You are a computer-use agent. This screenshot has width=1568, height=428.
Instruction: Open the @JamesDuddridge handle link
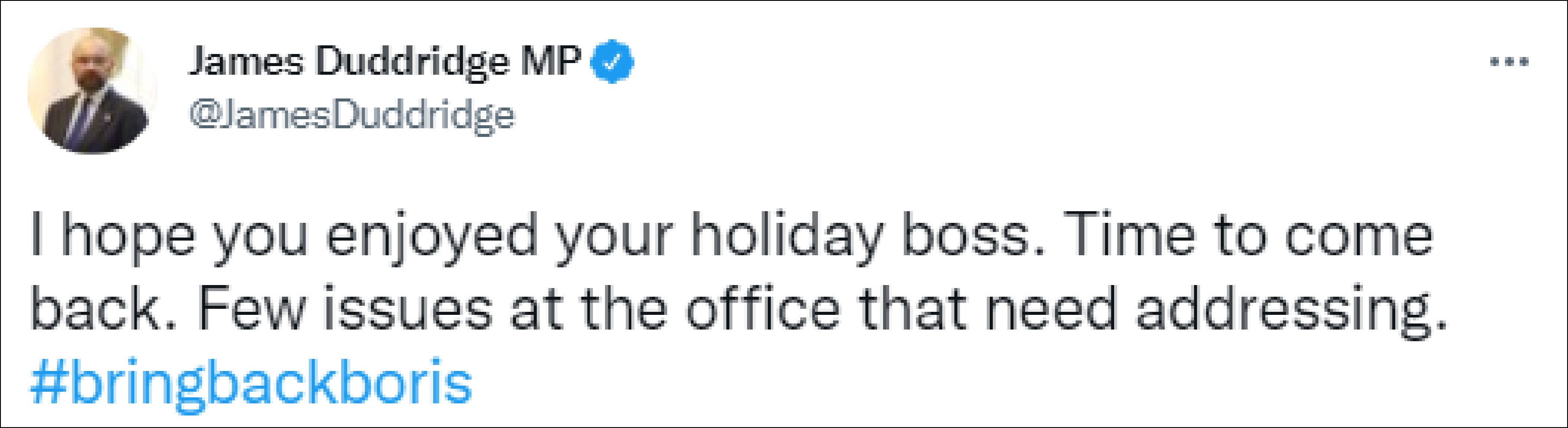(352, 115)
